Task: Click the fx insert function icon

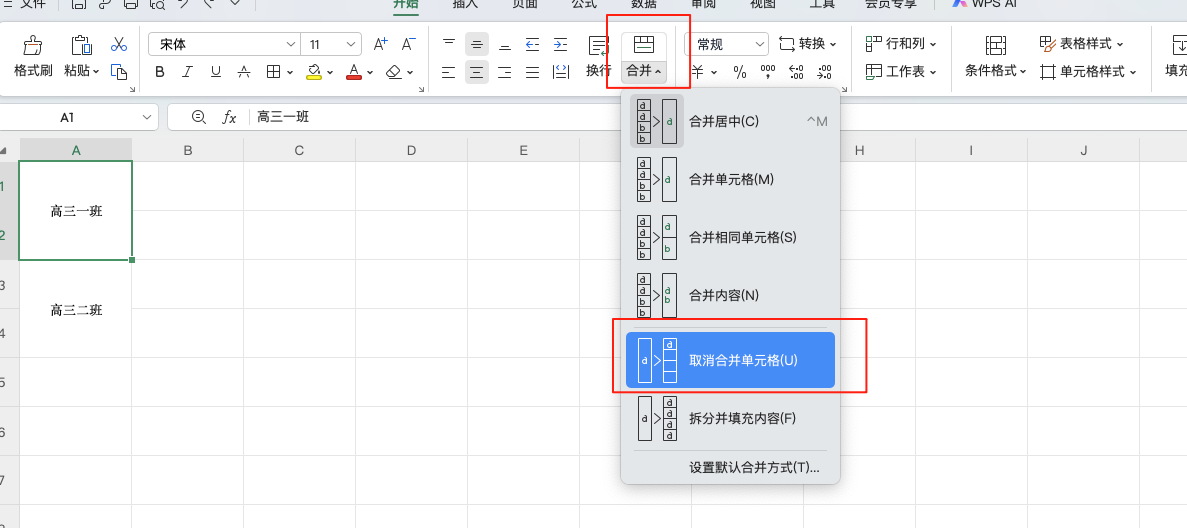Action: coord(229,117)
